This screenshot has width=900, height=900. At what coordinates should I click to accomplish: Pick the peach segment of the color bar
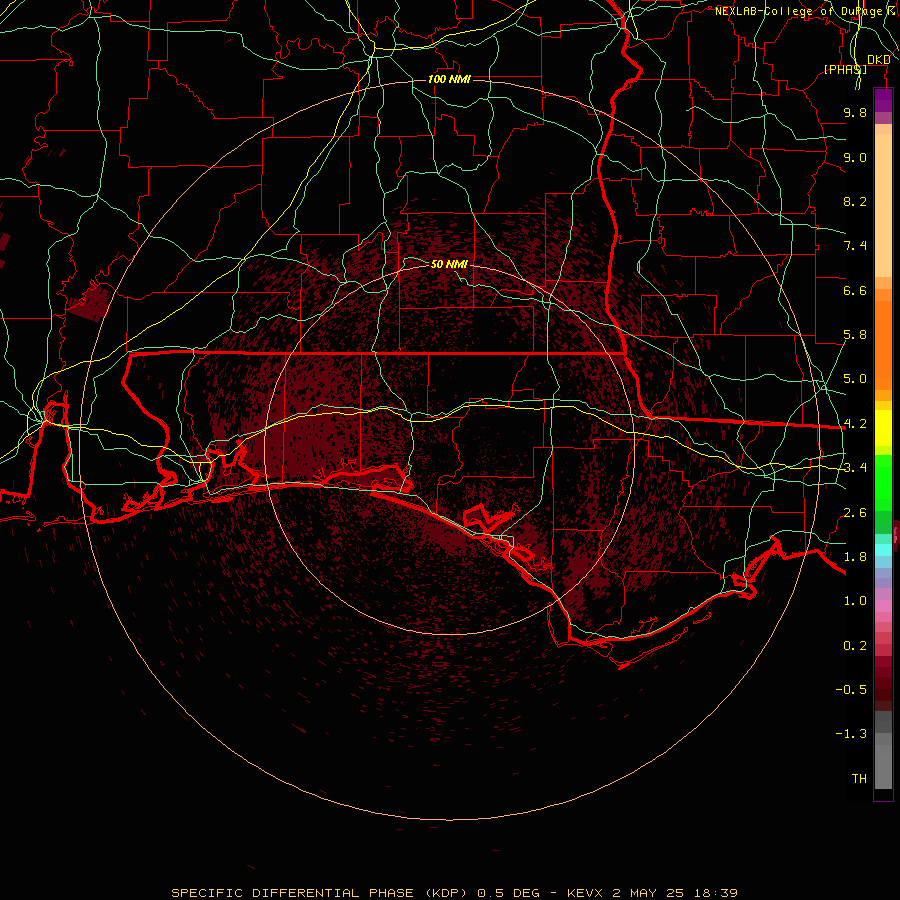pos(883,205)
